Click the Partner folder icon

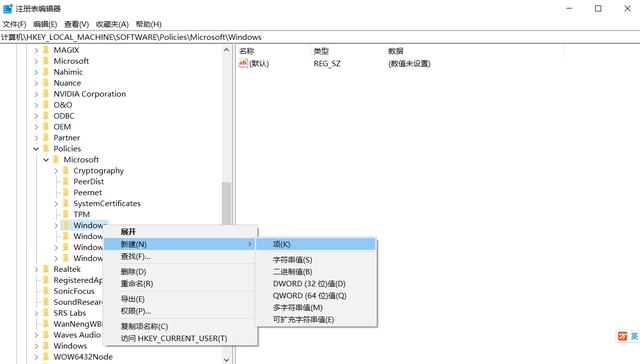[x=46, y=138]
